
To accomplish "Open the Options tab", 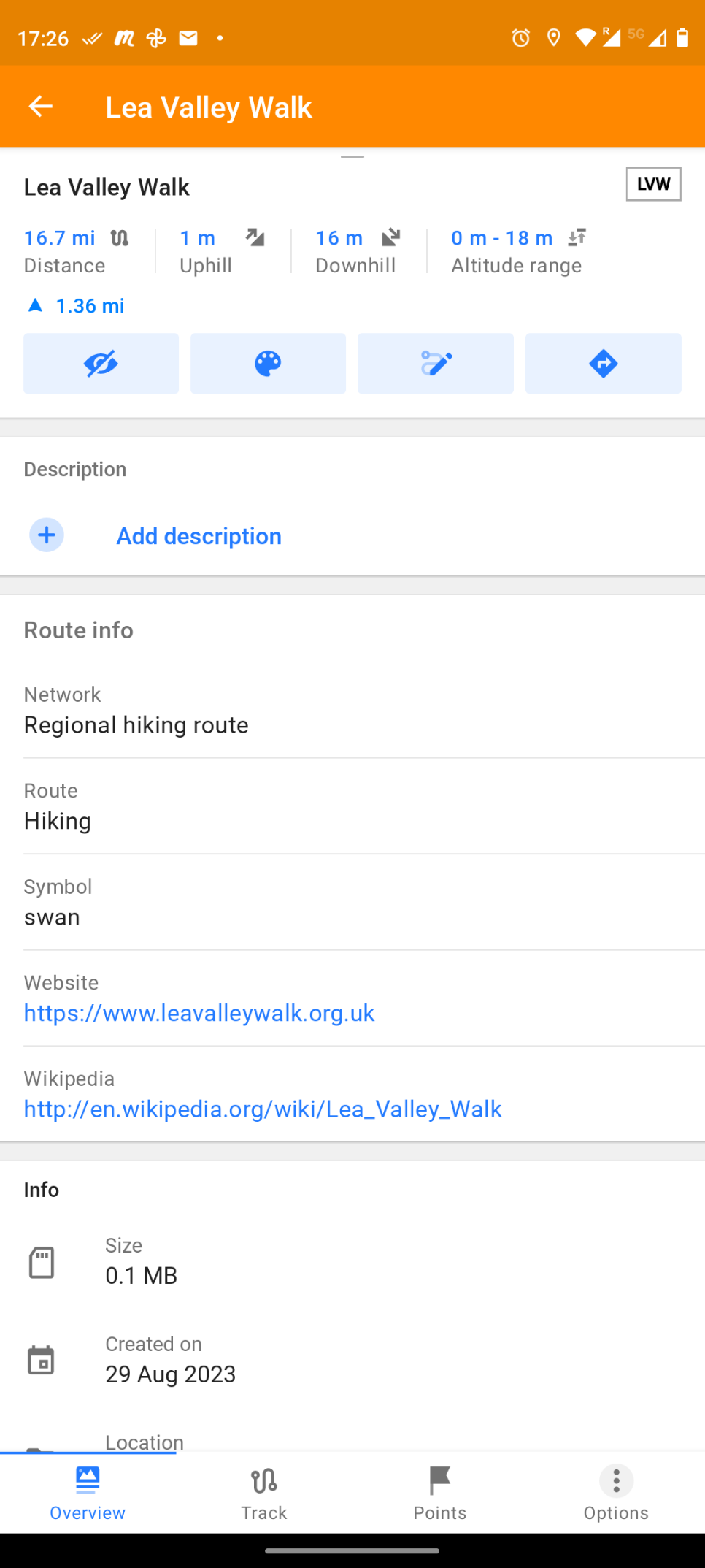I will (x=616, y=1493).
